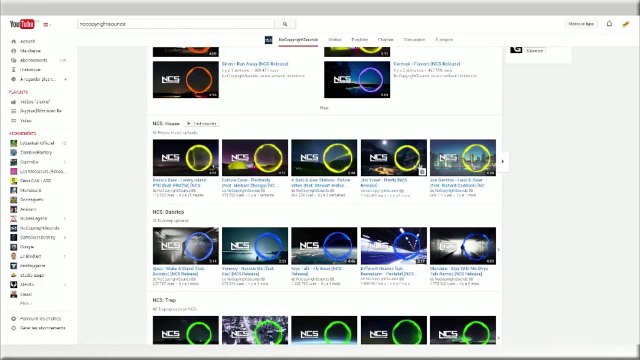Open first NCS: Dubstep video thumbnail
Image resolution: width=640 pixels, height=360 pixels.
click(186, 246)
